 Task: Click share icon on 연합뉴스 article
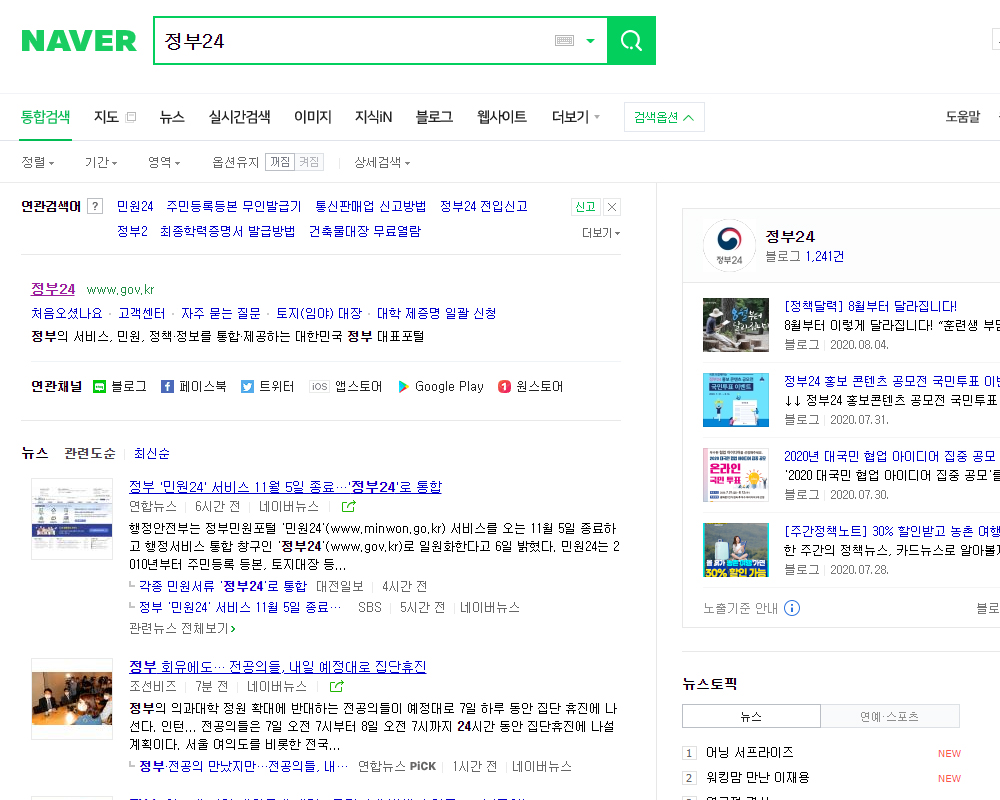click(x=348, y=507)
